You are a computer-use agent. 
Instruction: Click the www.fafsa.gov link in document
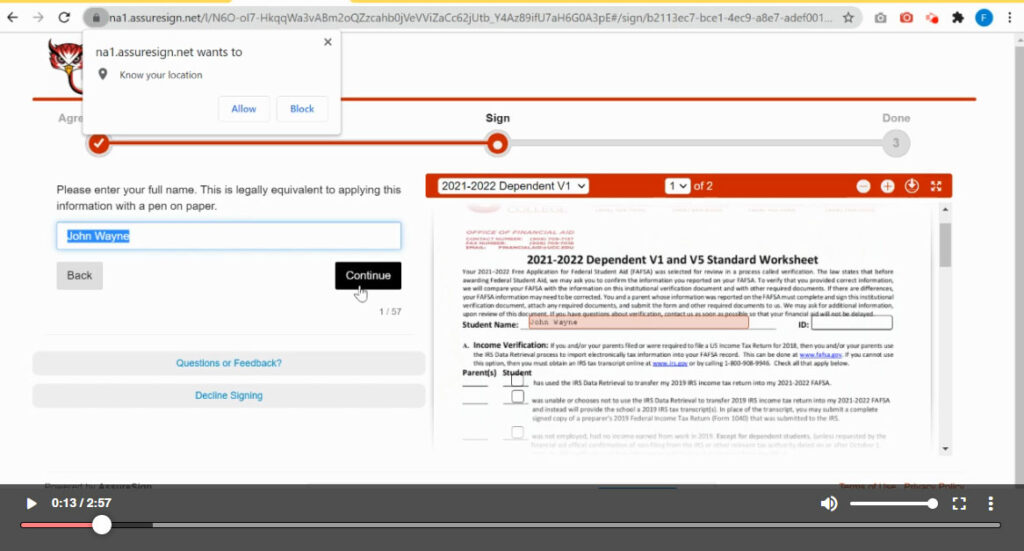(x=820, y=354)
